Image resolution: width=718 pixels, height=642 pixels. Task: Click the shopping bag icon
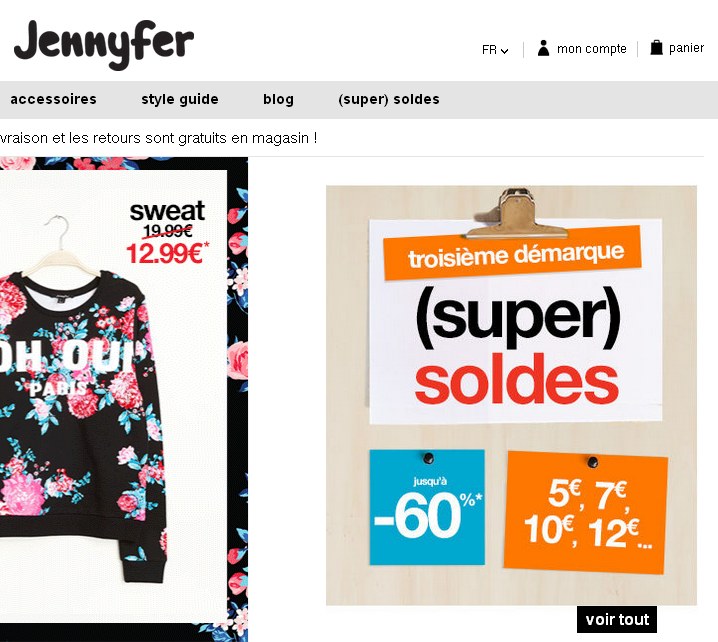coord(656,48)
